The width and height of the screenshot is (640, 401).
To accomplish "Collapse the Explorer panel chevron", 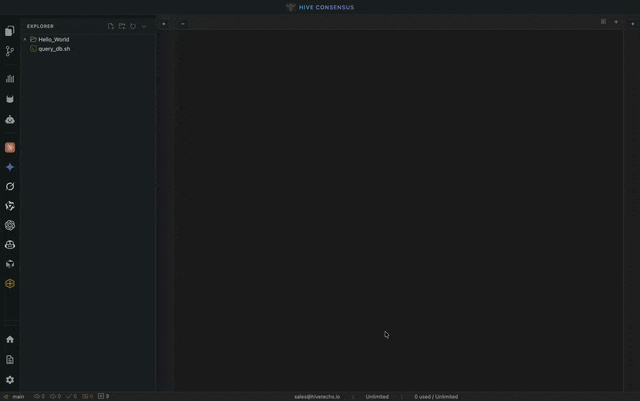I will (144, 26).
